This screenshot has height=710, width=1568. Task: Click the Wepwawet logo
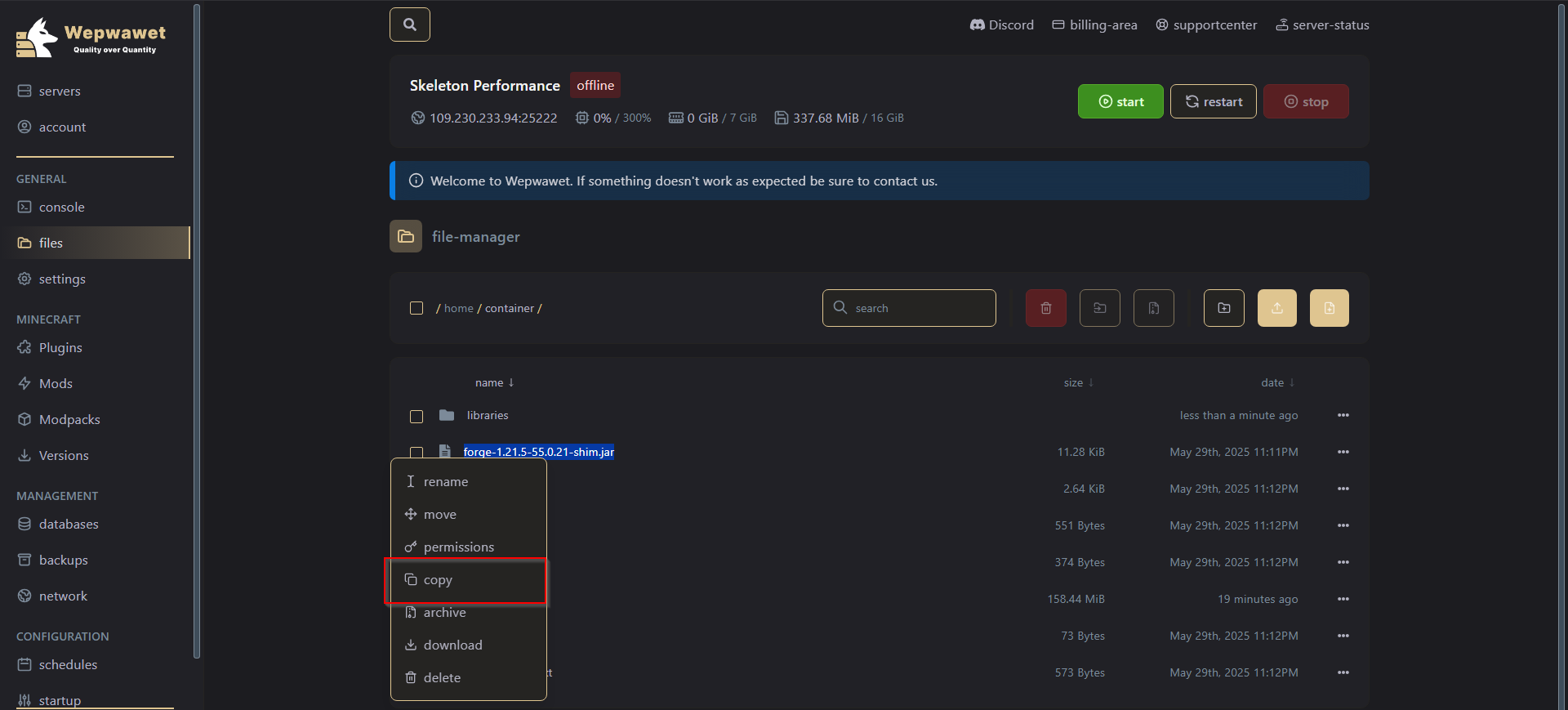click(x=91, y=38)
